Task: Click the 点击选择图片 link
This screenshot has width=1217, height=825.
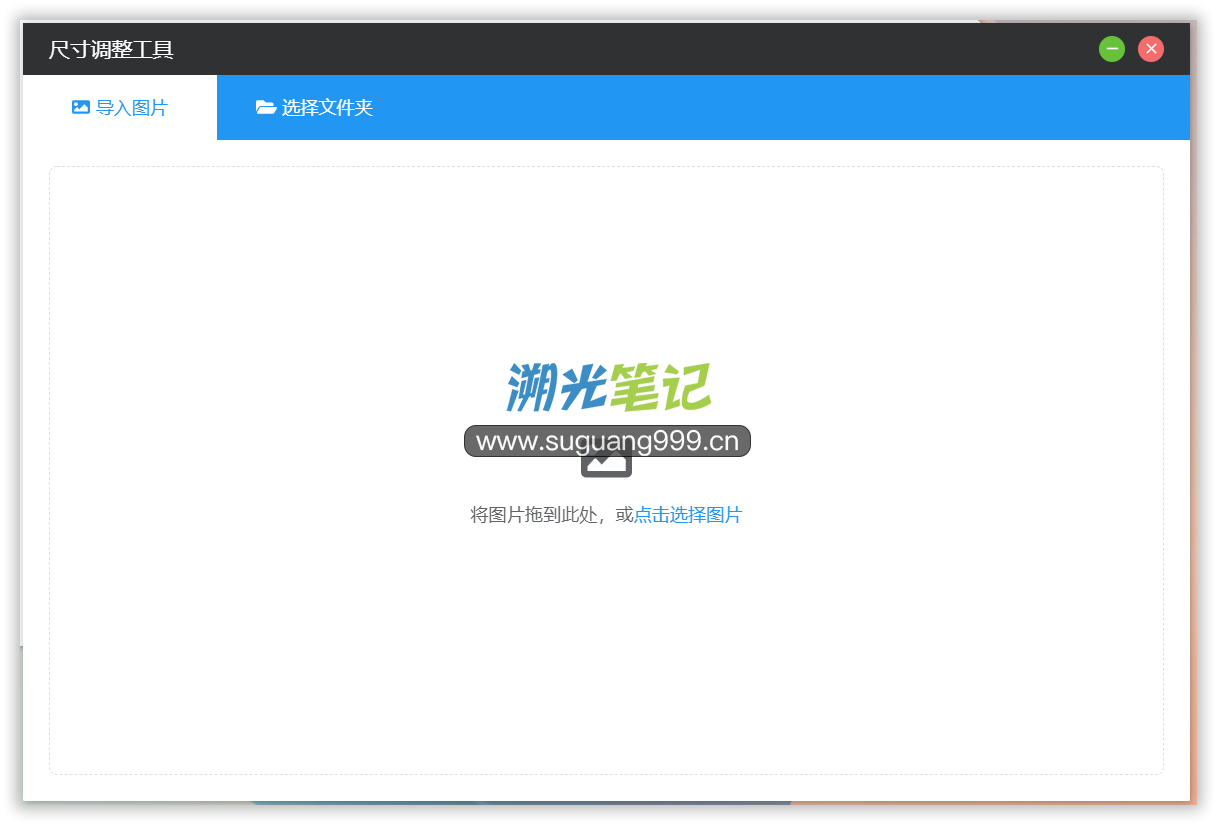Action: 688,515
